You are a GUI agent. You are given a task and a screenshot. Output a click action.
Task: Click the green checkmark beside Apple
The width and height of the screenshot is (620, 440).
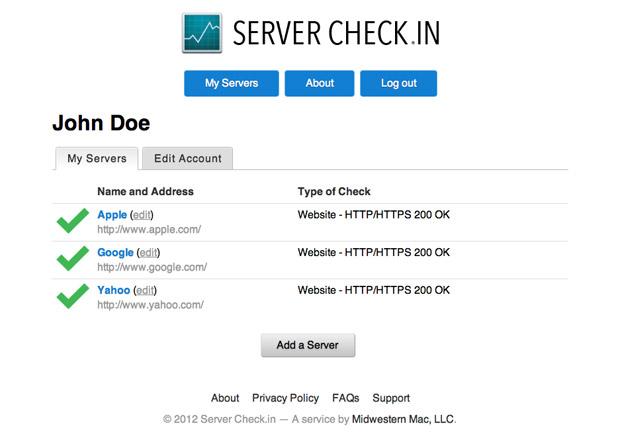[73, 221]
